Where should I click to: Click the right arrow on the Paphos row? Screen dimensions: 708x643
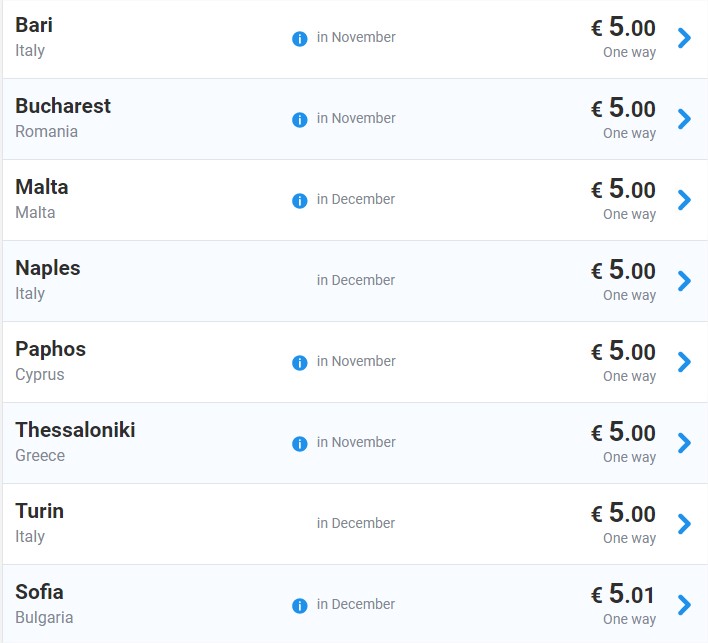685,362
